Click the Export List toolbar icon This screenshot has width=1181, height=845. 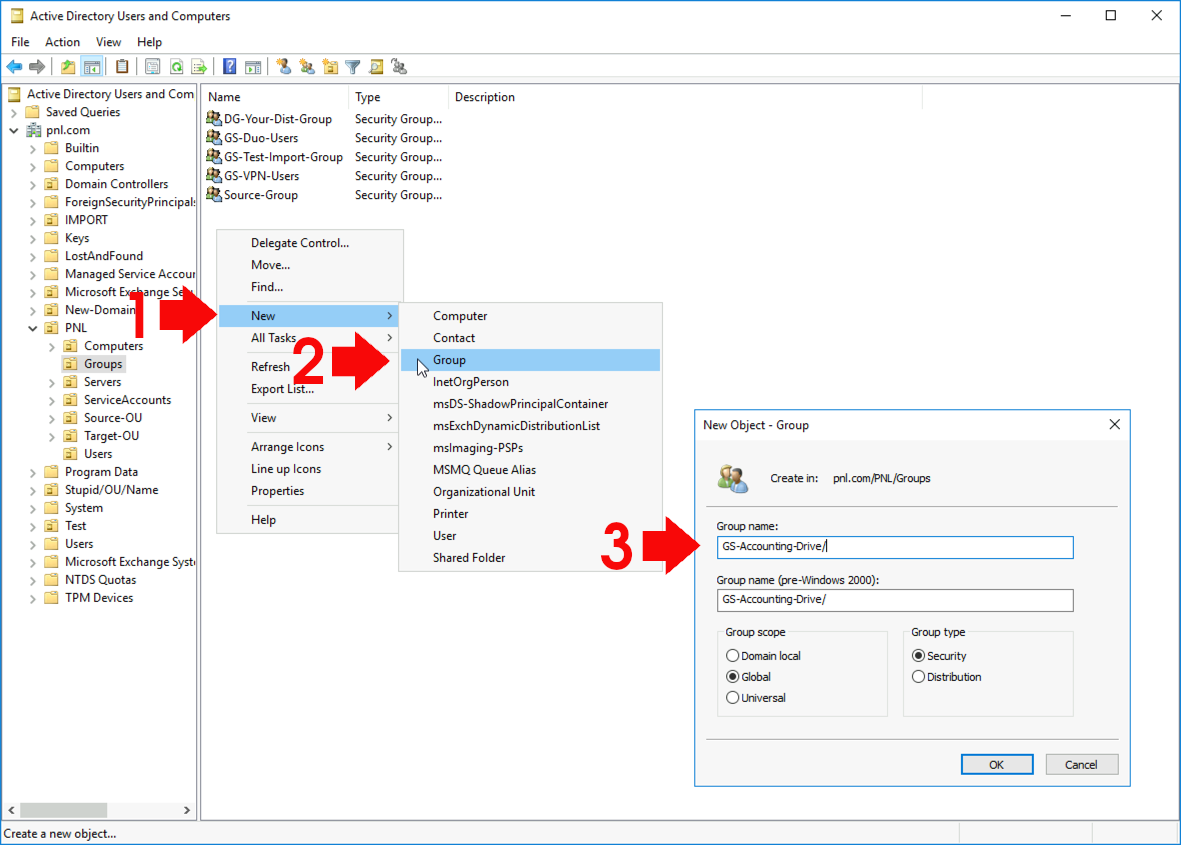click(198, 66)
